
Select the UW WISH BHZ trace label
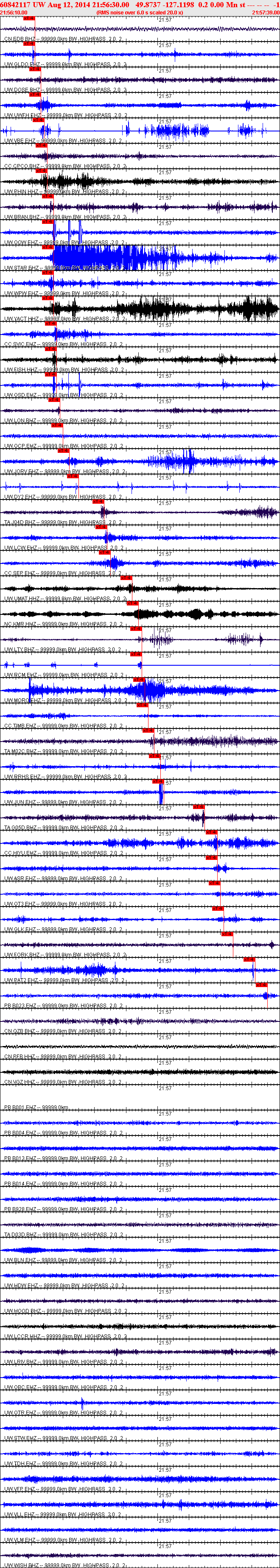click(x=65, y=1565)
